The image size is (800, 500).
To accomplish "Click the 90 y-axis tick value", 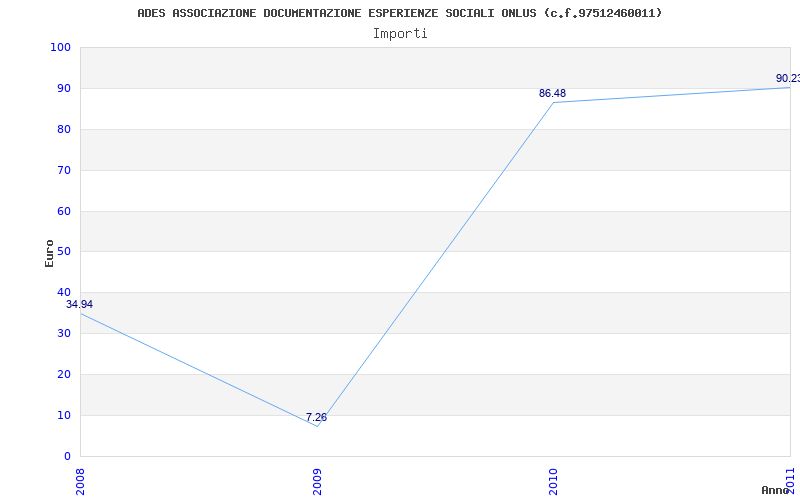I will pyautogui.click(x=64, y=88).
